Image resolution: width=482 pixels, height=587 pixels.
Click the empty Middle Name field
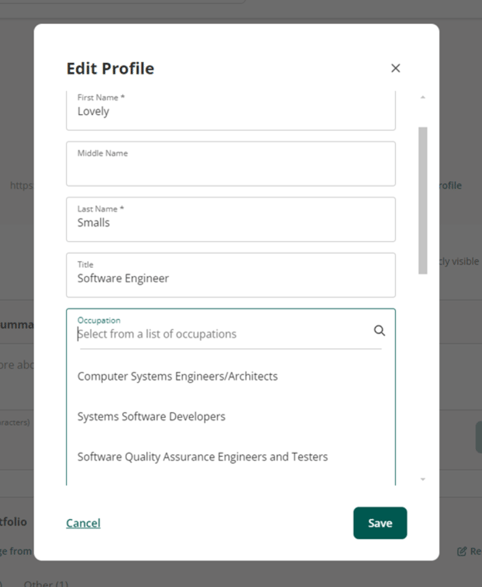point(231,164)
